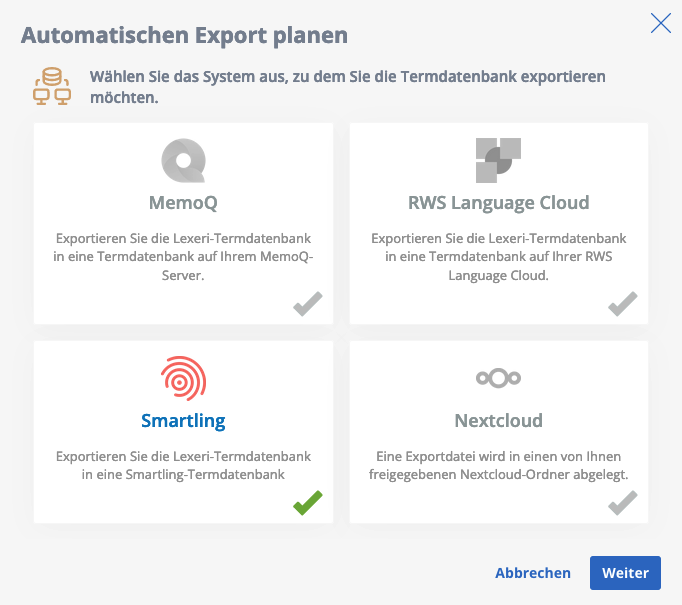Click the MemoQ logo icon
The height and width of the screenshot is (605, 682).
click(x=183, y=160)
